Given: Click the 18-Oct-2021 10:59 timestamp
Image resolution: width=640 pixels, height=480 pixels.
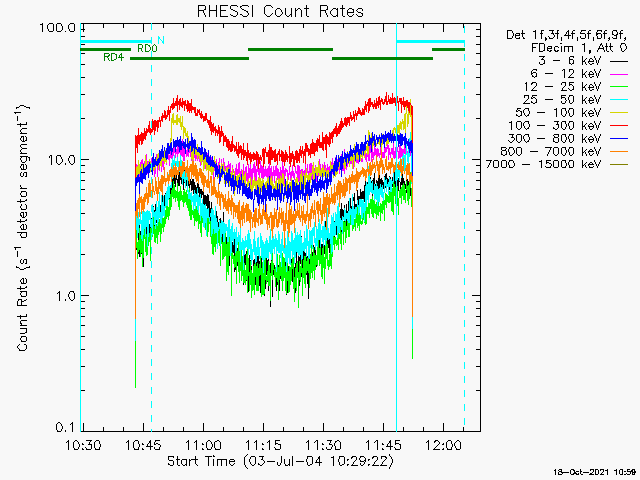Looking at the screenshot, I should (595, 472).
